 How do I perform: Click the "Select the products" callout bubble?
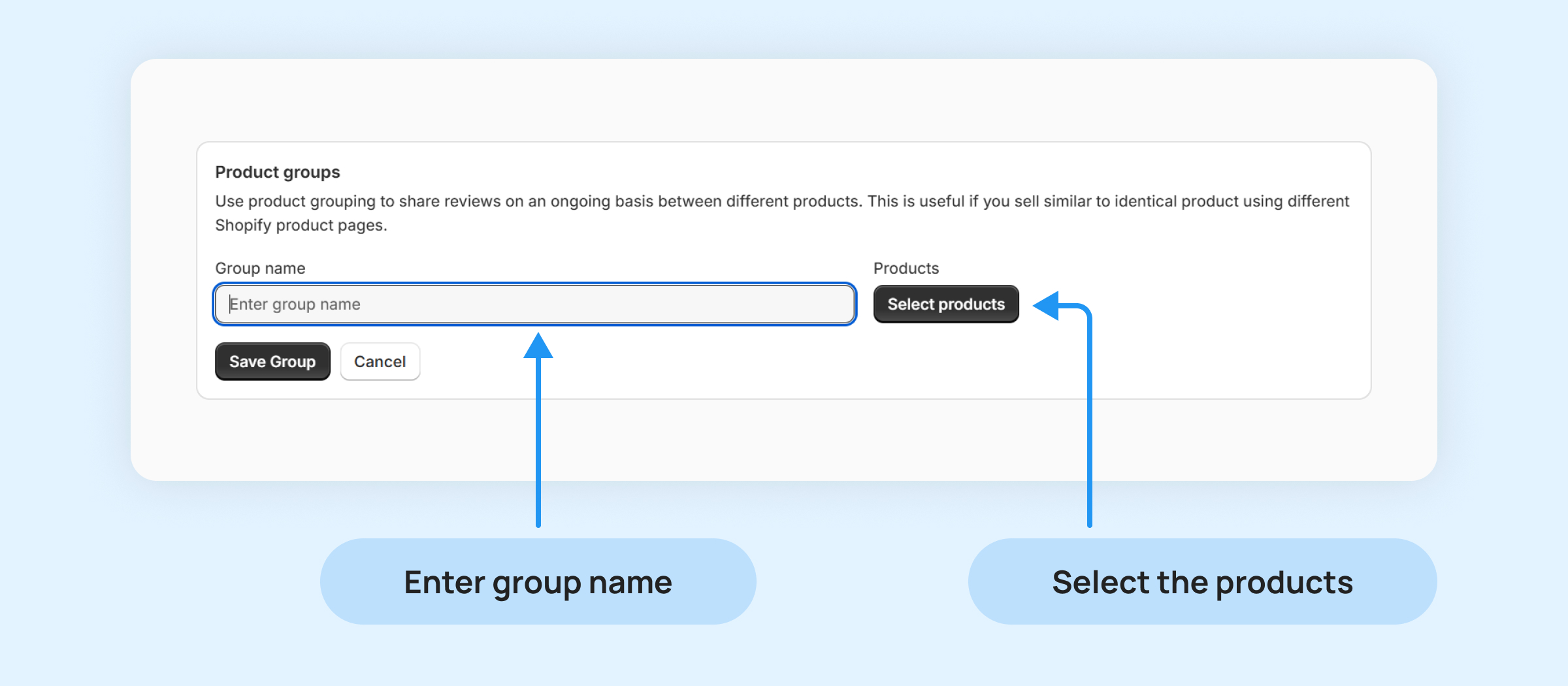tap(1202, 581)
